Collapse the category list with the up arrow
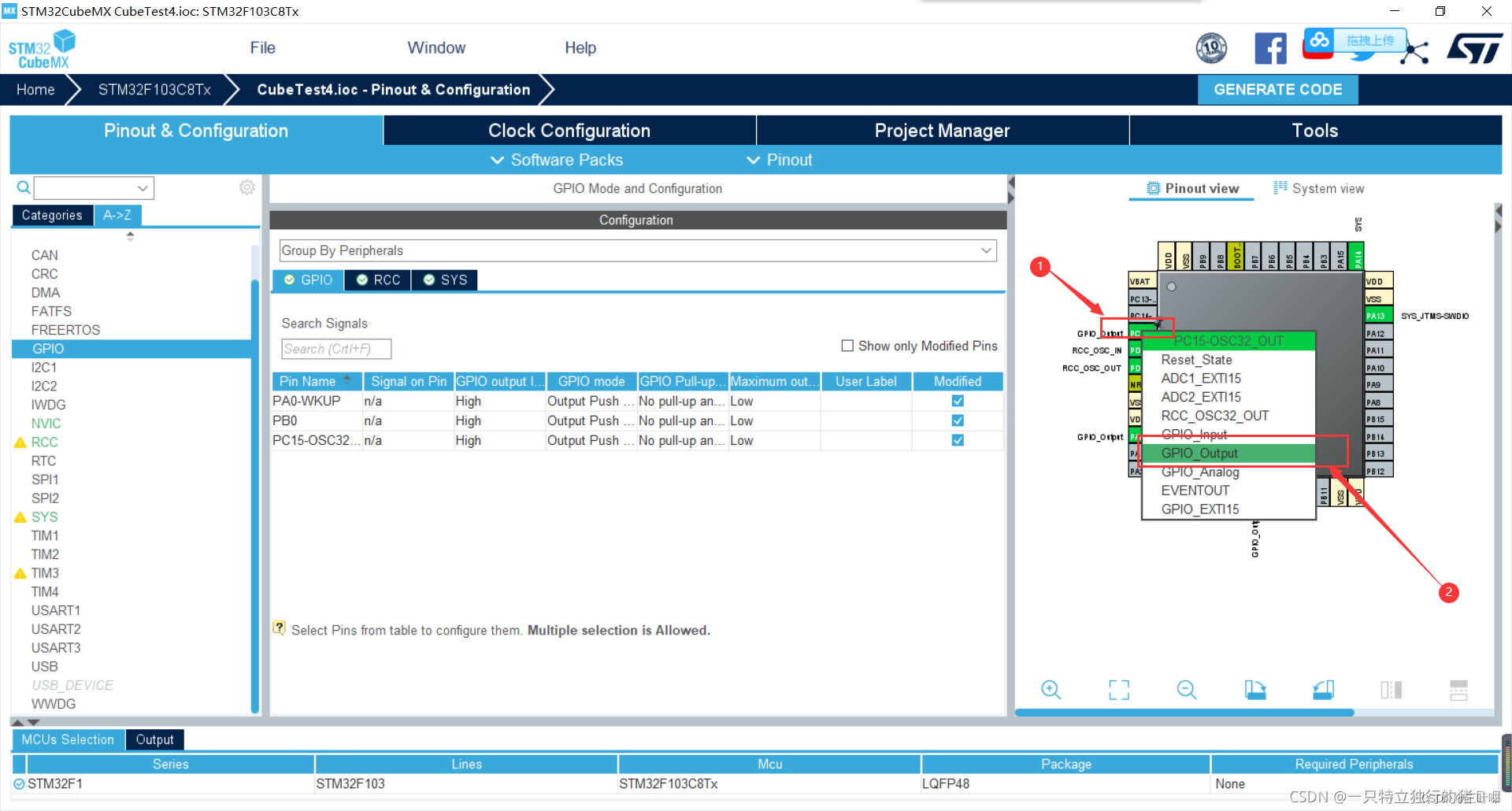Viewport: 1512px width, 811px height. [x=130, y=235]
